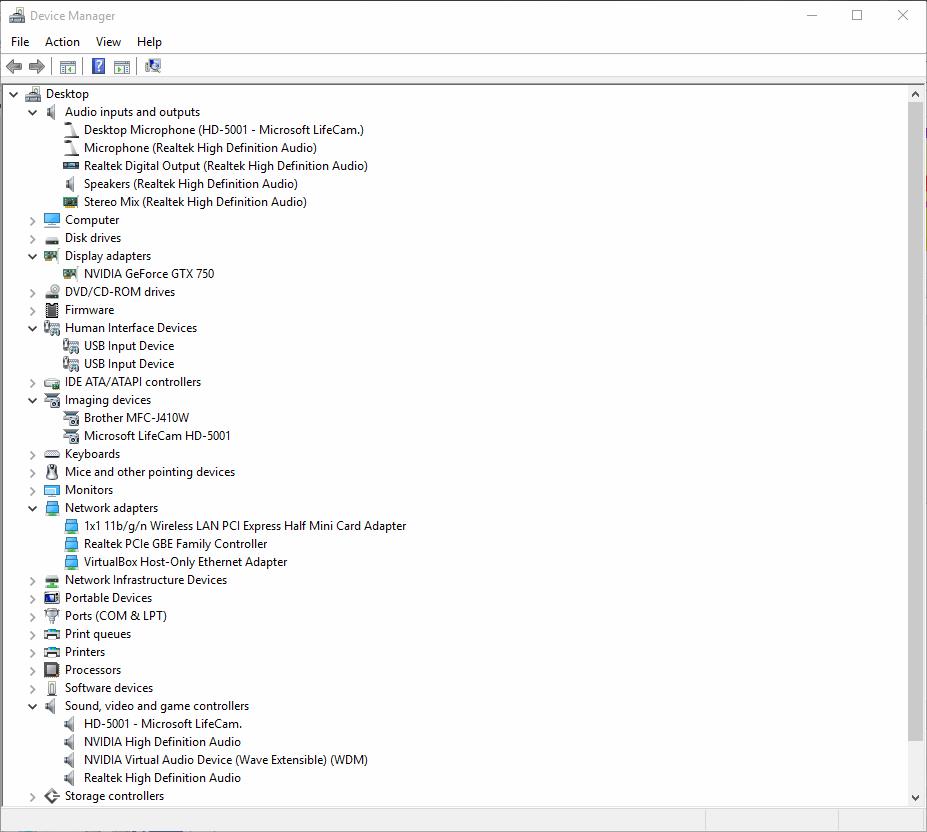The width and height of the screenshot is (927, 832).
Task: Collapse the Sound, video and game controllers node
Action: coord(33,707)
